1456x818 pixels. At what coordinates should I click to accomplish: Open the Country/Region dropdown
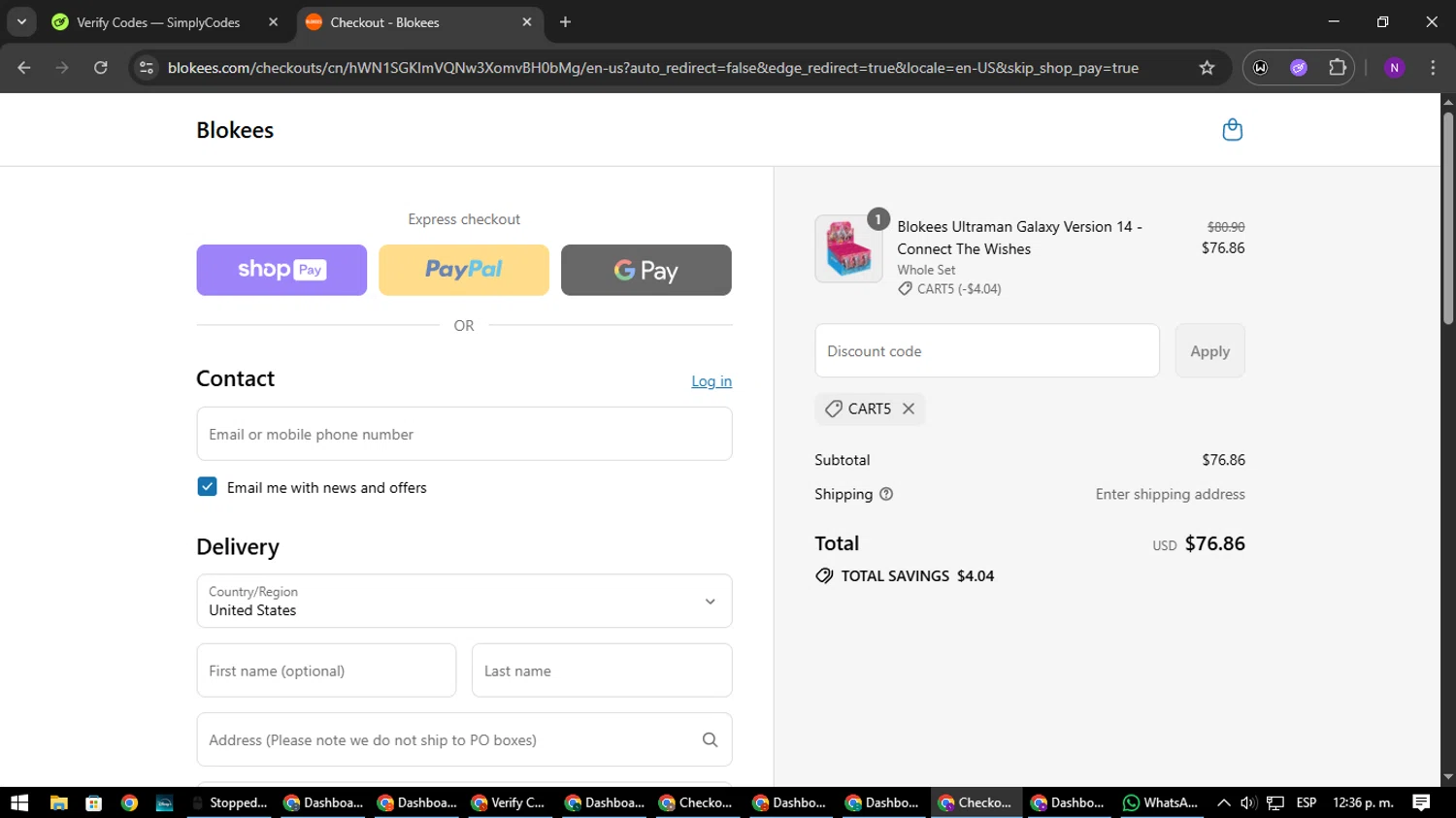[x=464, y=601]
